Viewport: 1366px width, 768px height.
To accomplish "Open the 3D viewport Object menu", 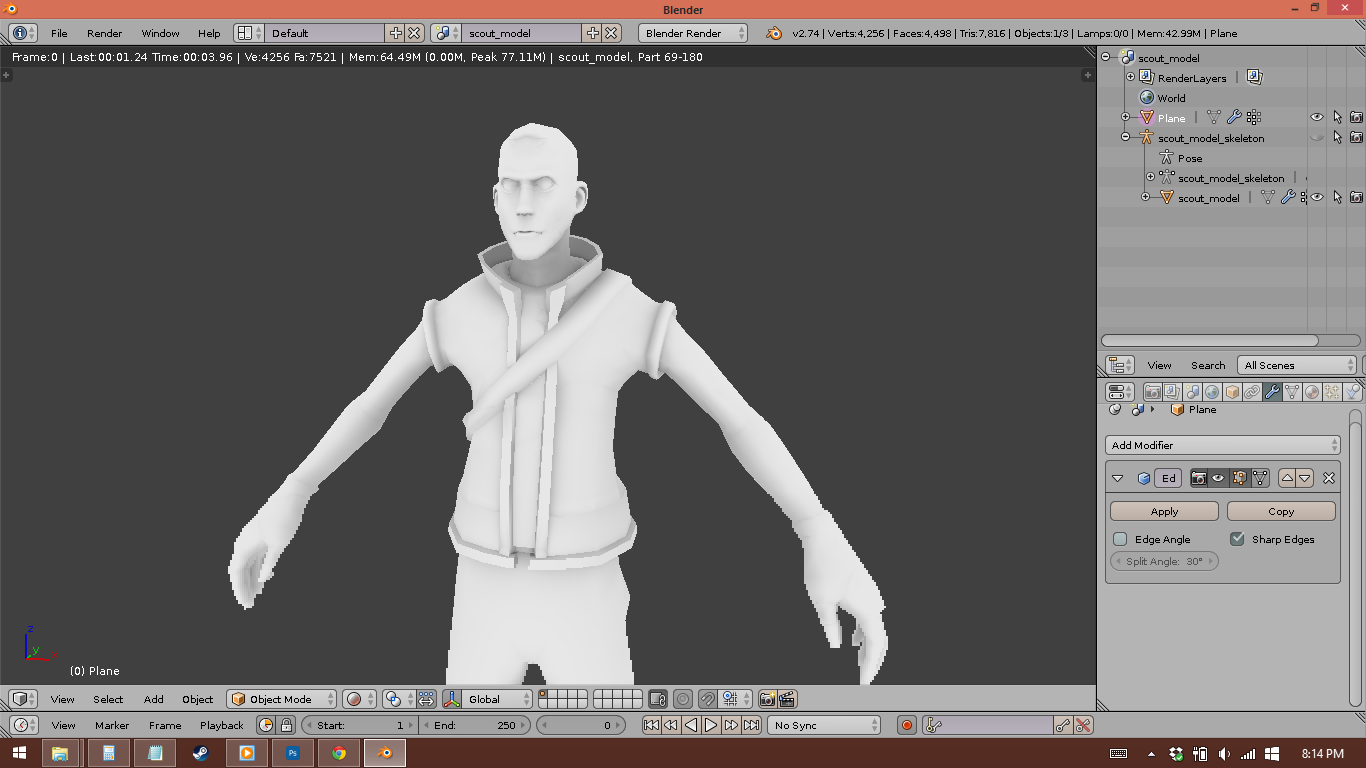I will [x=197, y=699].
